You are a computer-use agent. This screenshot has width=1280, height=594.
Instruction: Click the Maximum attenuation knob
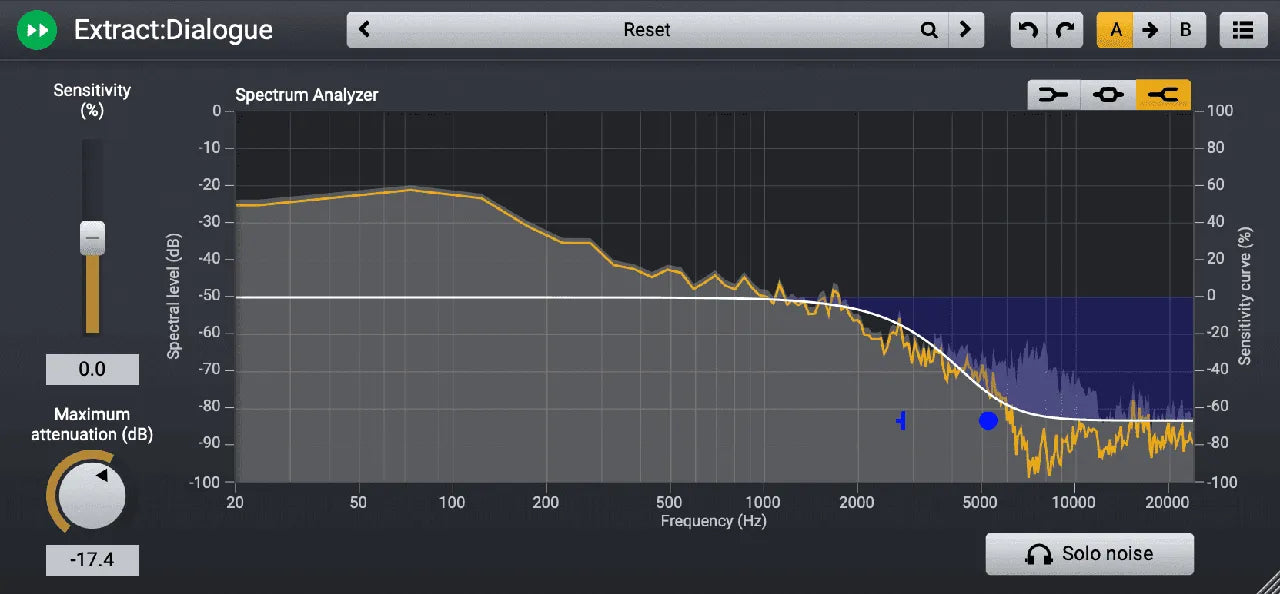coord(92,494)
